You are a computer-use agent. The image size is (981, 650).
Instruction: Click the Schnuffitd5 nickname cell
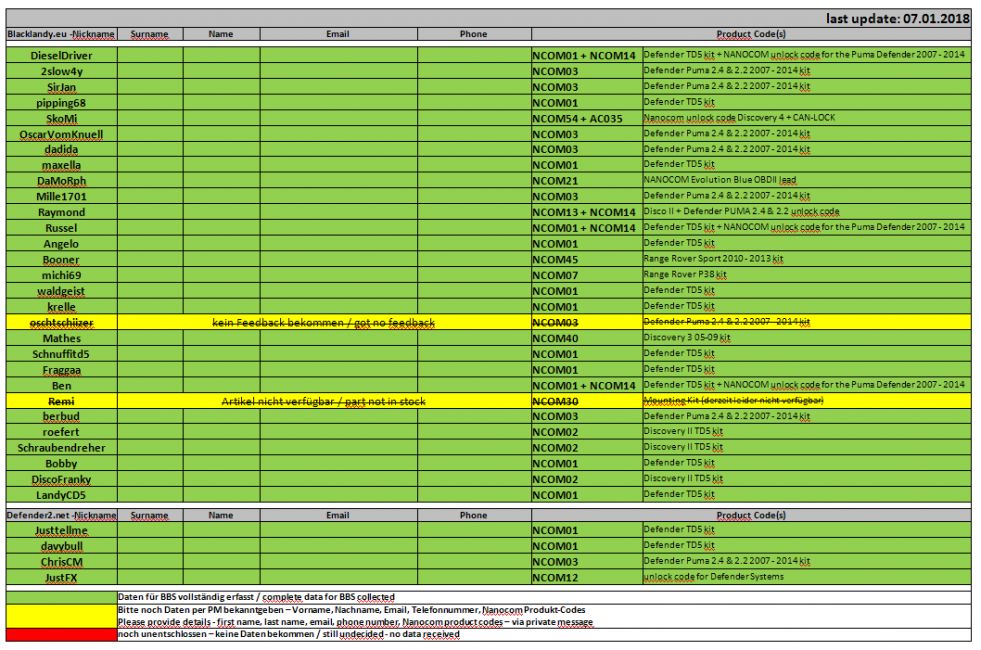point(61,354)
